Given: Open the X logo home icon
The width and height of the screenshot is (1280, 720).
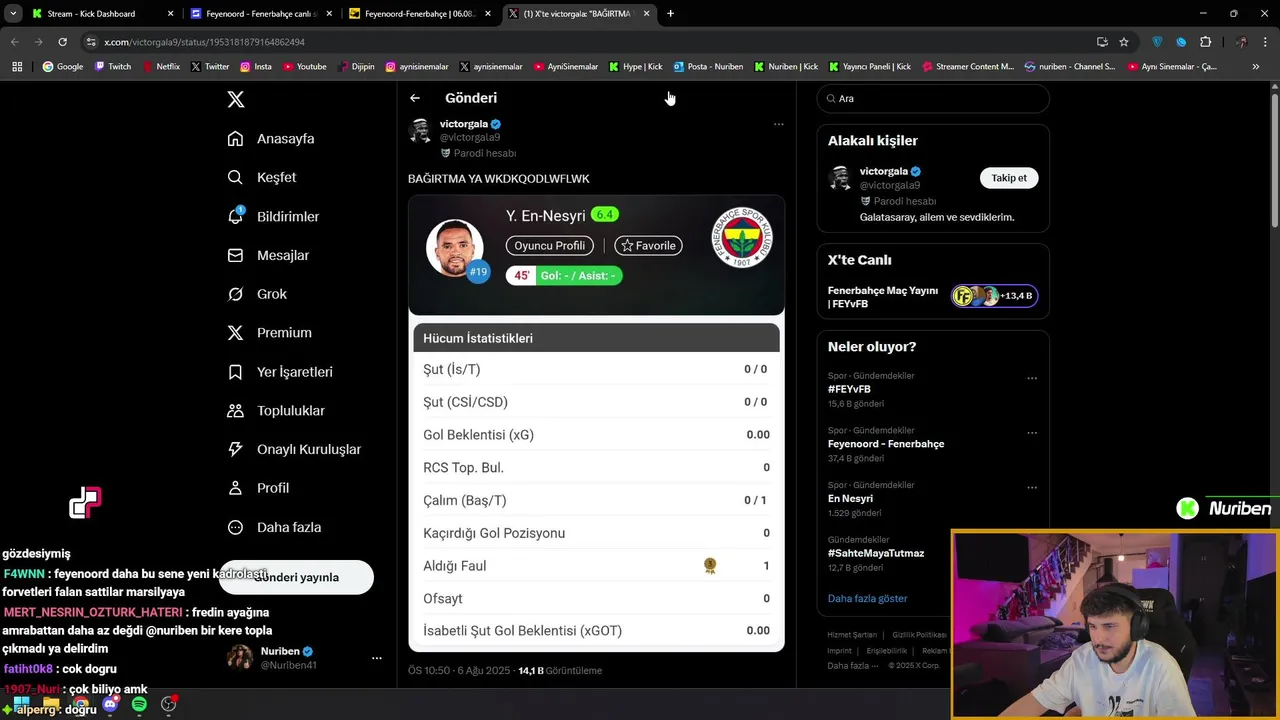Looking at the screenshot, I should tap(236, 99).
